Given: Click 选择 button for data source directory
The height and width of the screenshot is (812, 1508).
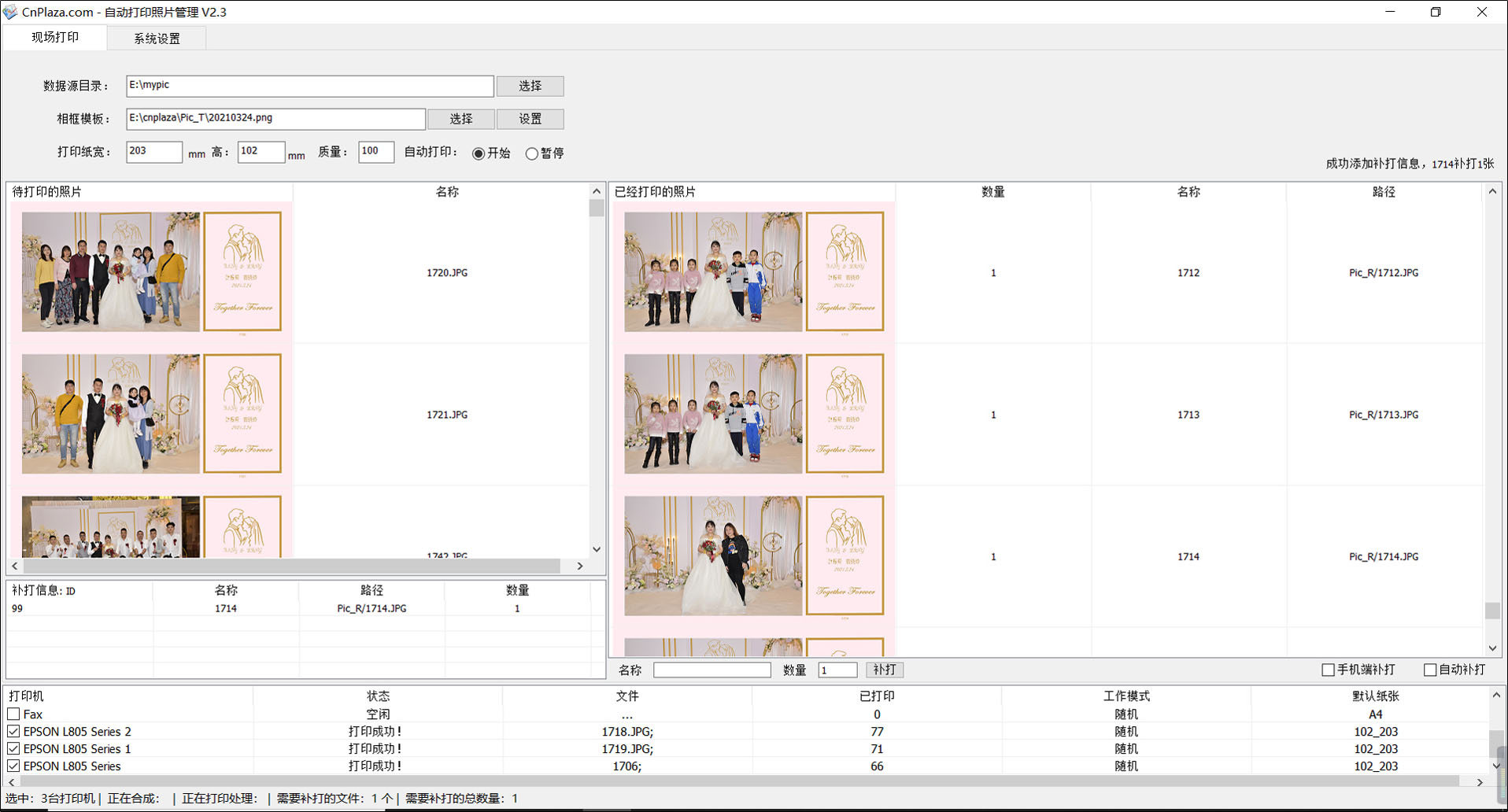Looking at the screenshot, I should click(x=530, y=86).
